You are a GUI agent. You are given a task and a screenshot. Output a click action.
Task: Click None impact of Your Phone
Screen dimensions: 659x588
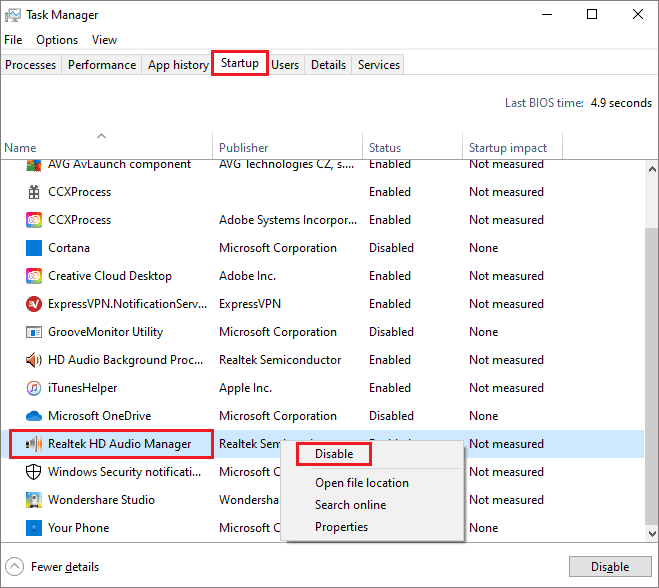[x=484, y=528]
